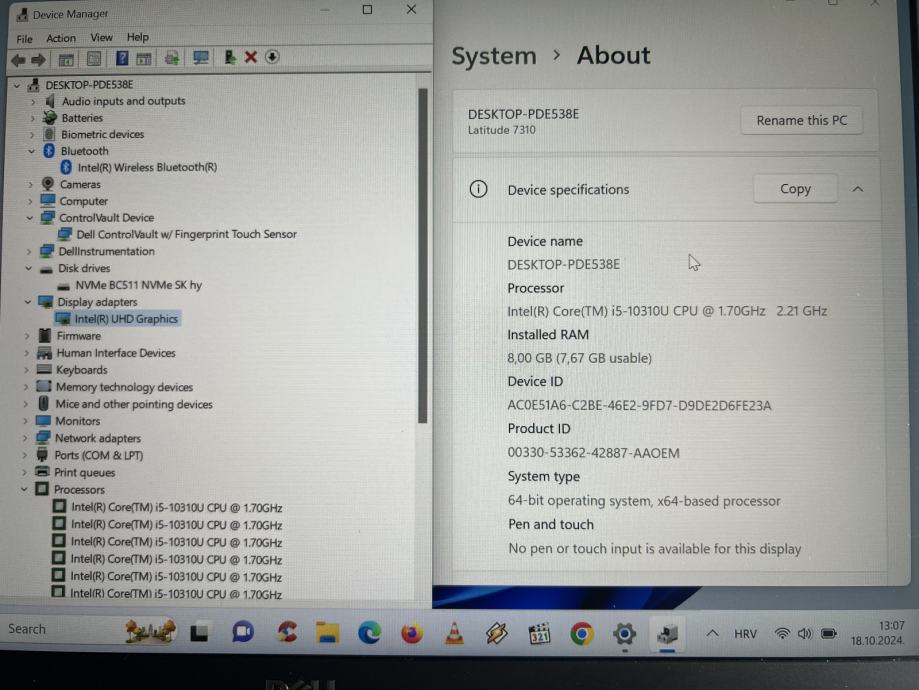Click the HRV language indicator
Screen dimensions: 919x690
point(745,634)
